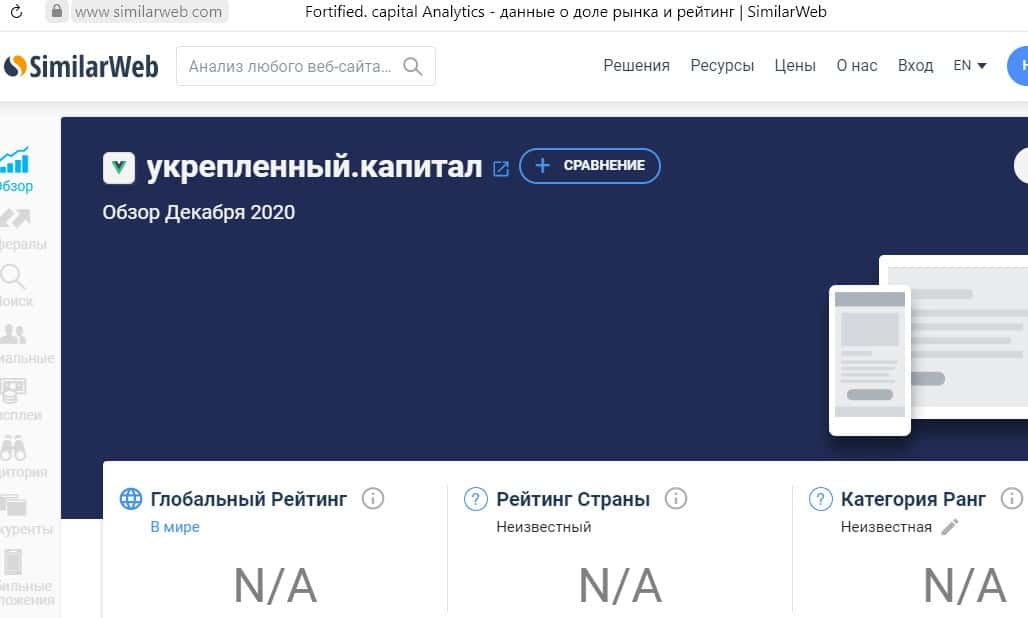Show info tooltip for Категория Ранг
This screenshot has width=1028, height=618.
(1012, 499)
